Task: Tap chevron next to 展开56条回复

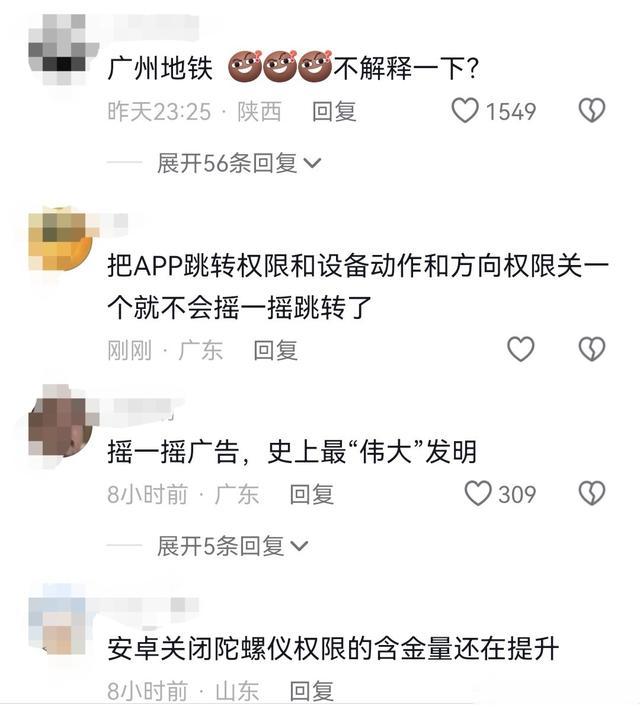Action: click(x=313, y=163)
